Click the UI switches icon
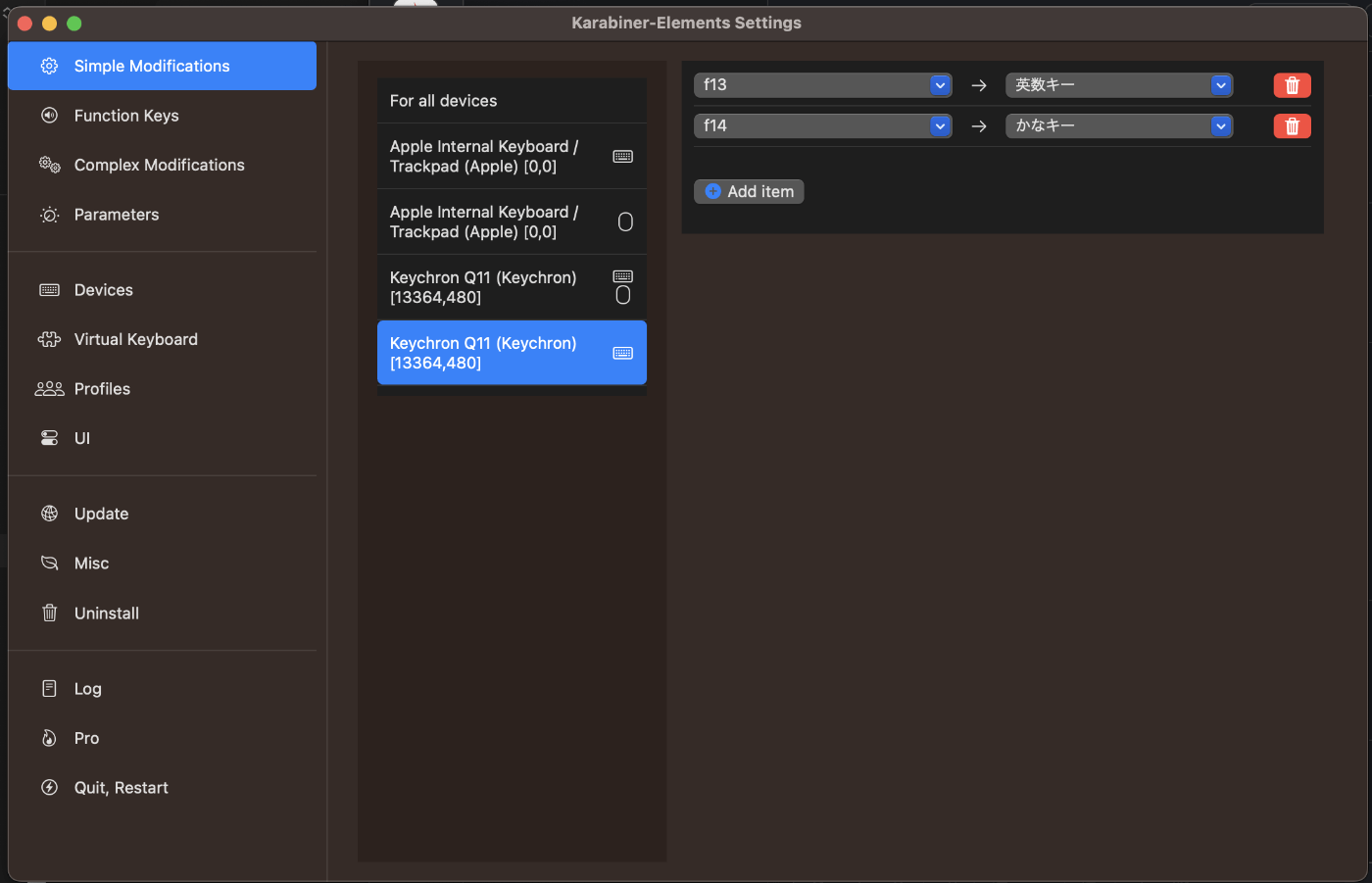The height and width of the screenshot is (883, 1372). 49,438
